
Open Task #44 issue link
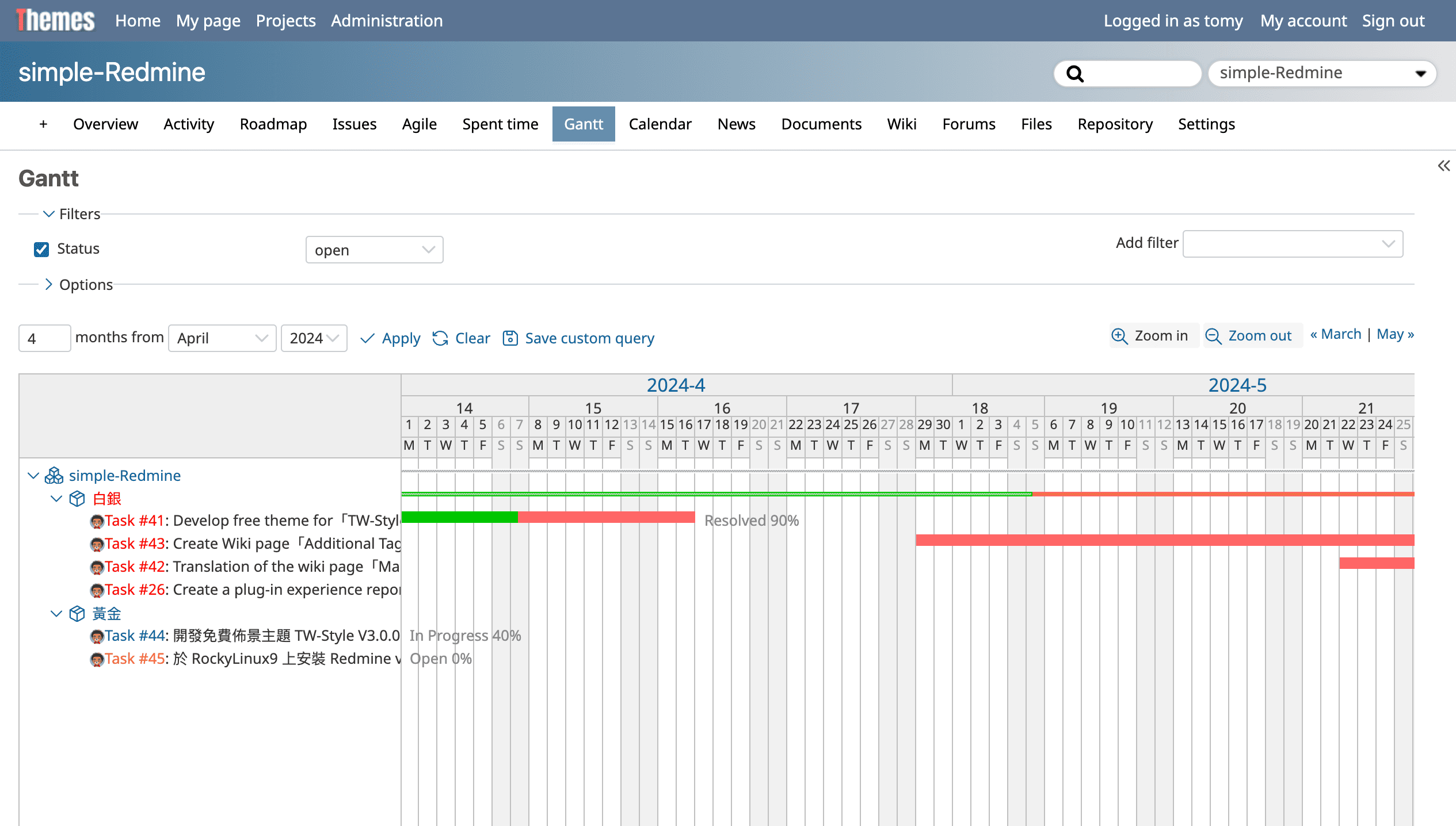(135, 636)
